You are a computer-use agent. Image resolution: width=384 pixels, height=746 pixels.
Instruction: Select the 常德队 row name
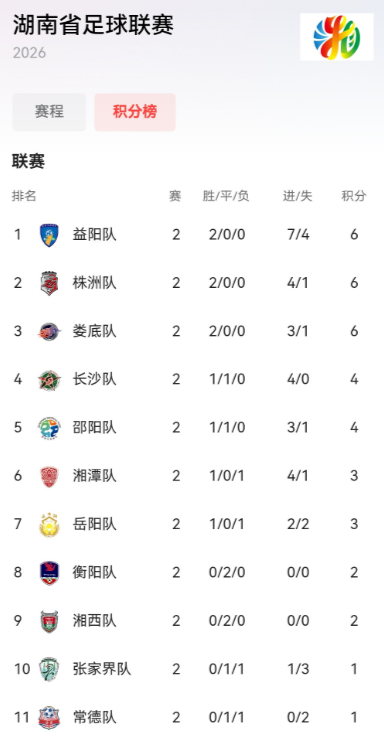click(94, 717)
